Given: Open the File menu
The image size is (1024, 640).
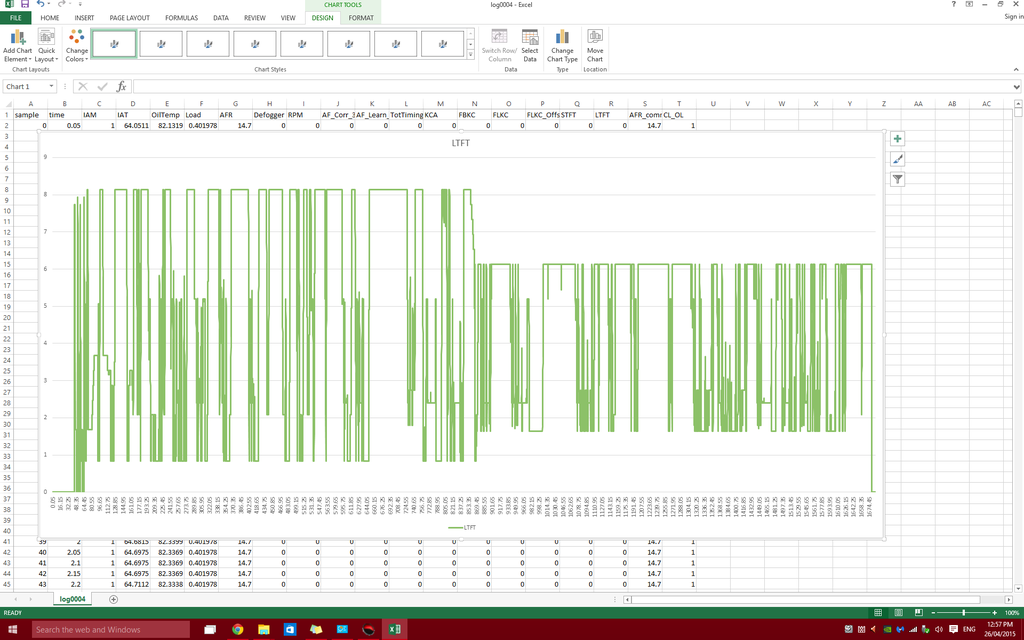Looking at the screenshot, I should coord(15,18).
